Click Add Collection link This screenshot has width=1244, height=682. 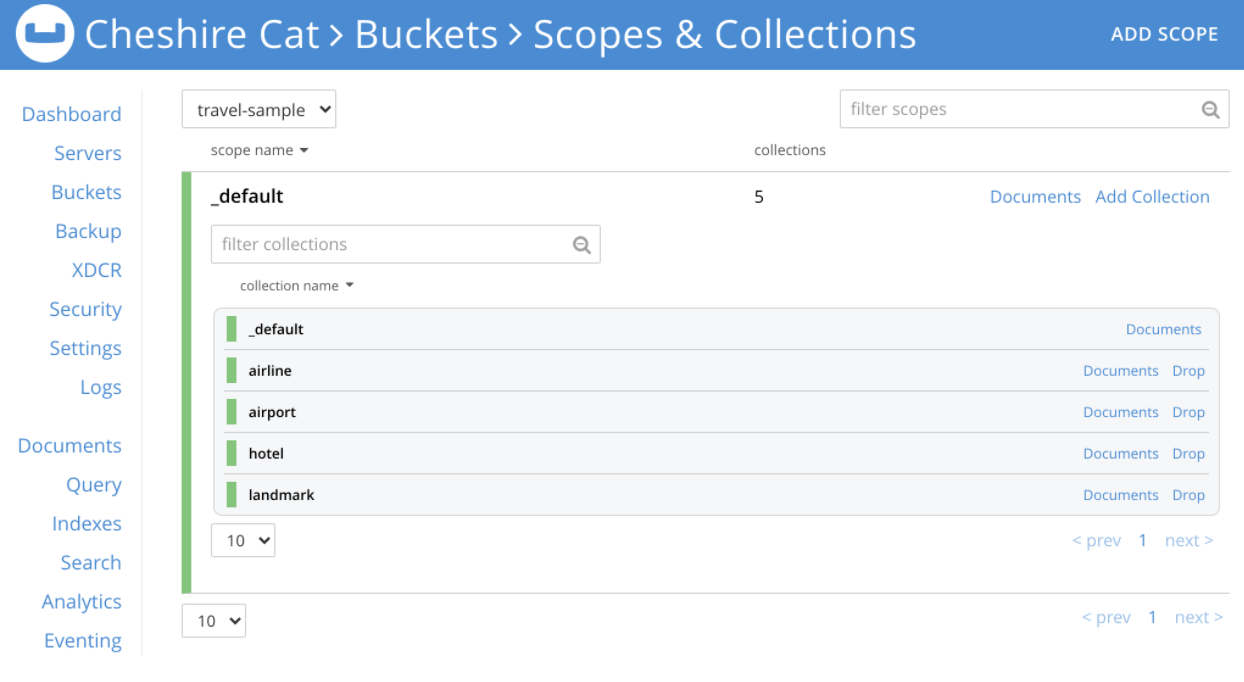(x=1152, y=197)
